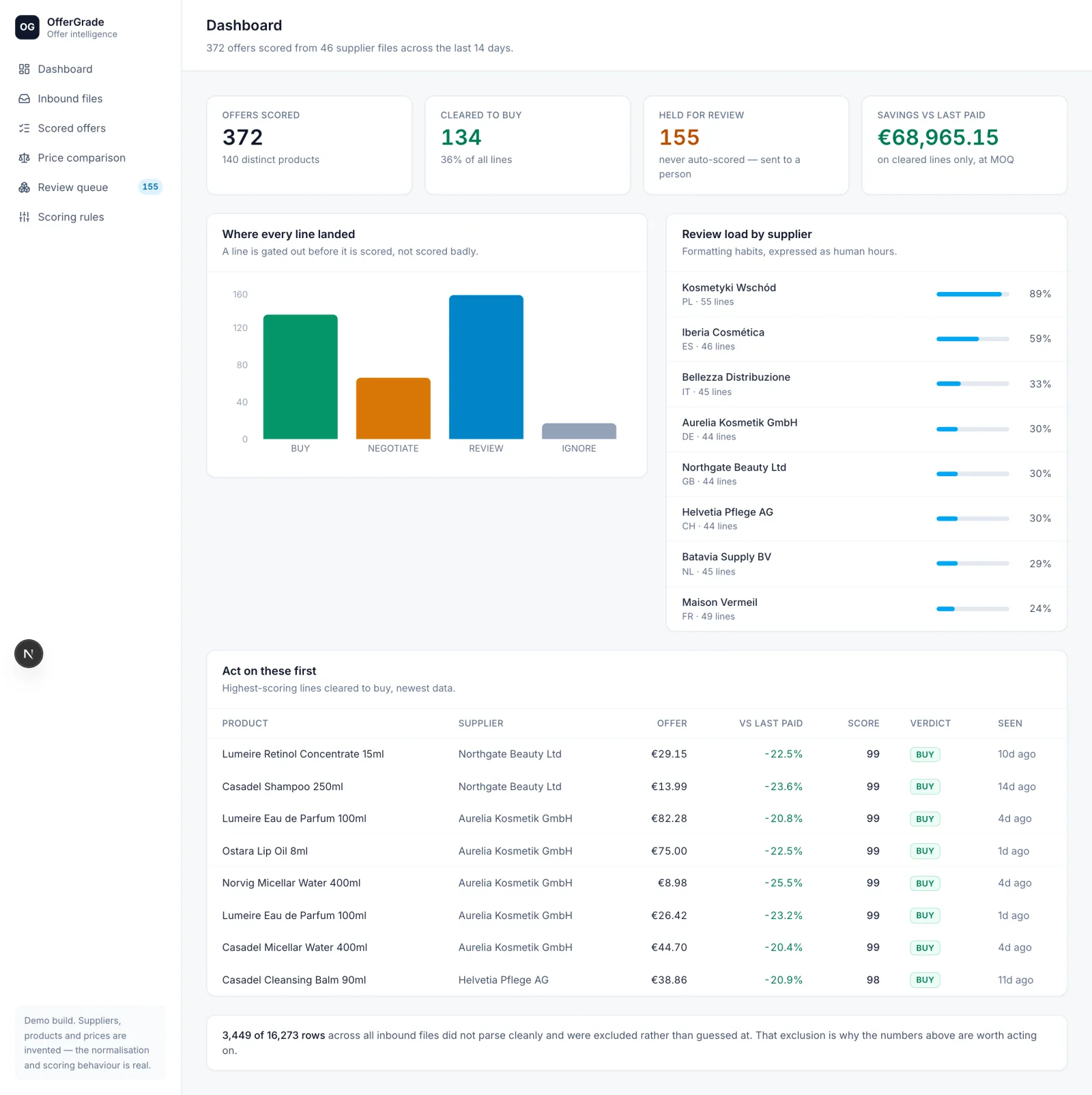The image size is (1092, 1095).
Task: Click Lumeire Retinol Concentrate 15ml row
Action: pyautogui.click(x=637, y=754)
